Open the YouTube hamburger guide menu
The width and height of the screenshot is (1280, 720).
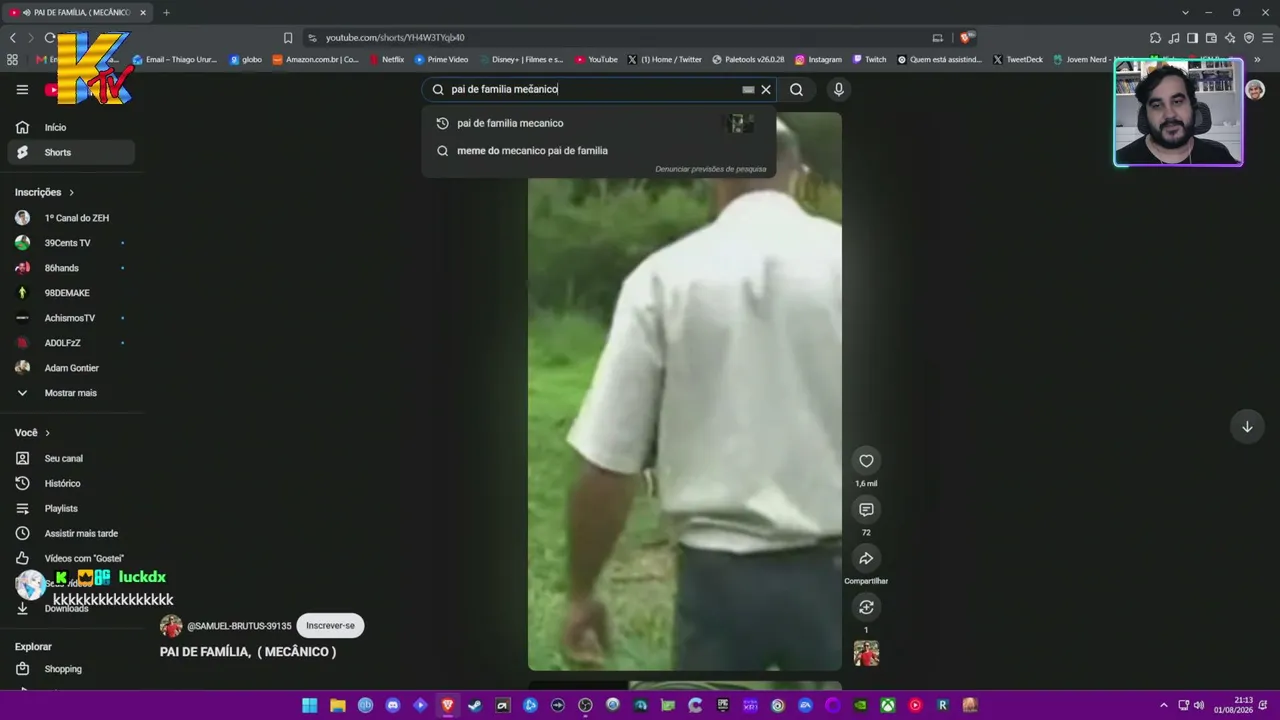[x=22, y=89]
